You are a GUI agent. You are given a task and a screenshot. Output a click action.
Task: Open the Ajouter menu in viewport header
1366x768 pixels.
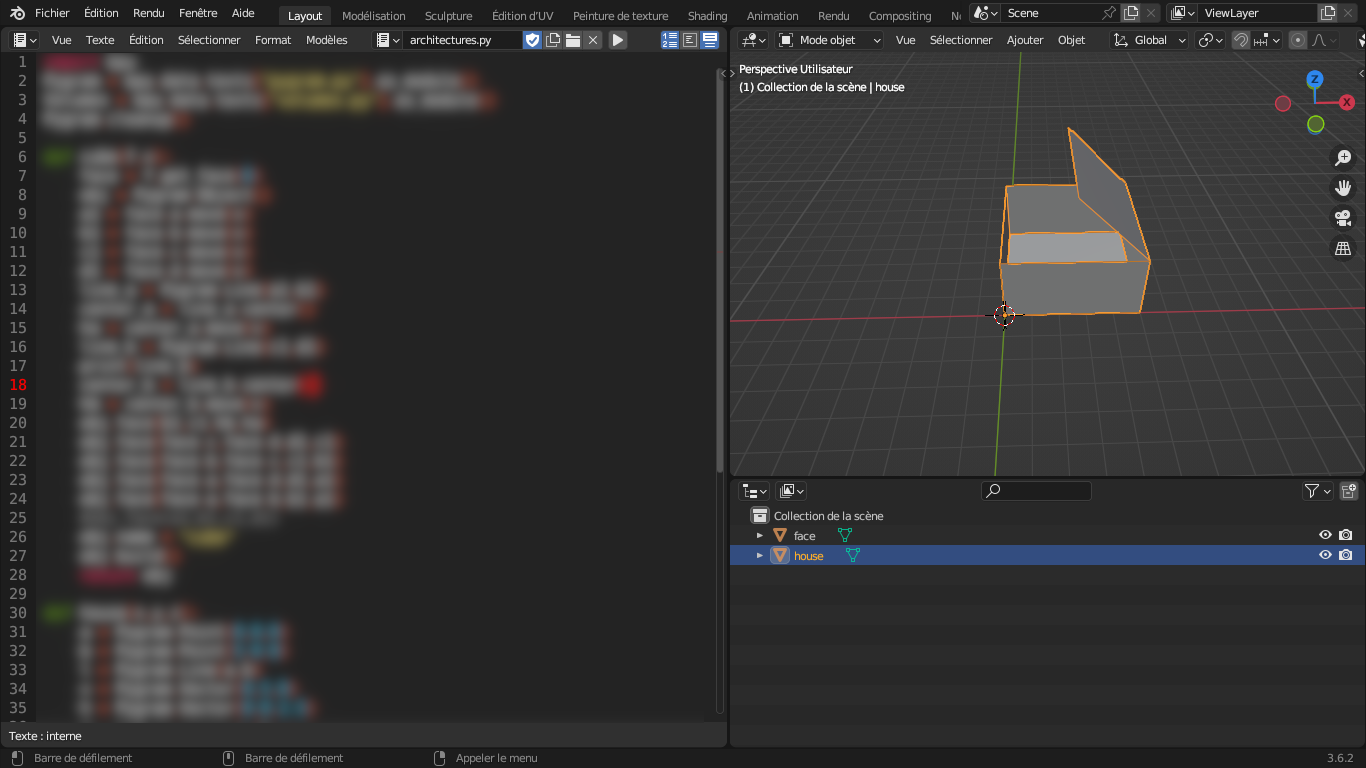pyautogui.click(x=1024, y=40)
